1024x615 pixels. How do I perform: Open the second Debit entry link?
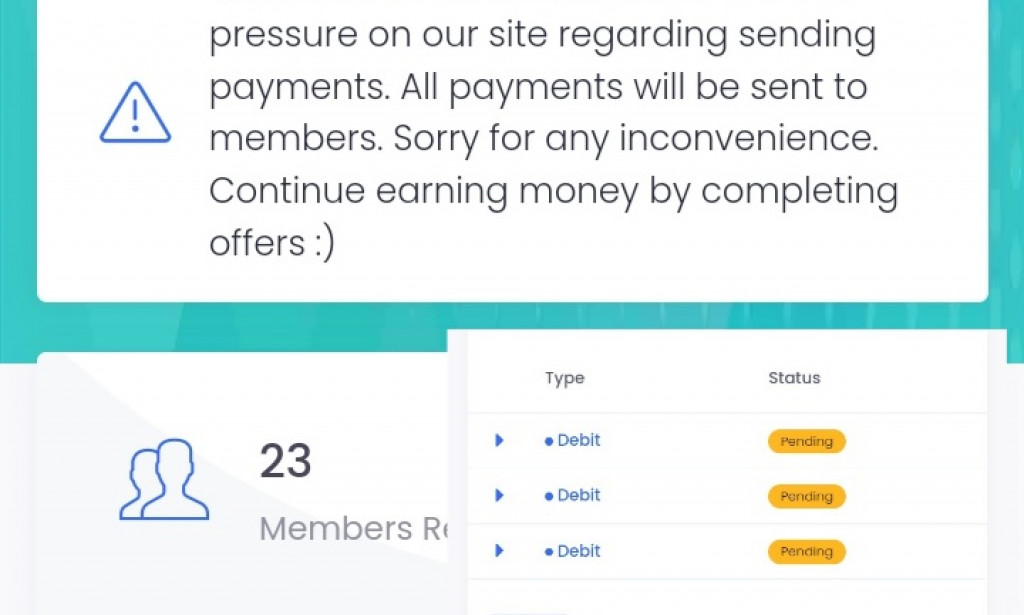tap(579, 495)
